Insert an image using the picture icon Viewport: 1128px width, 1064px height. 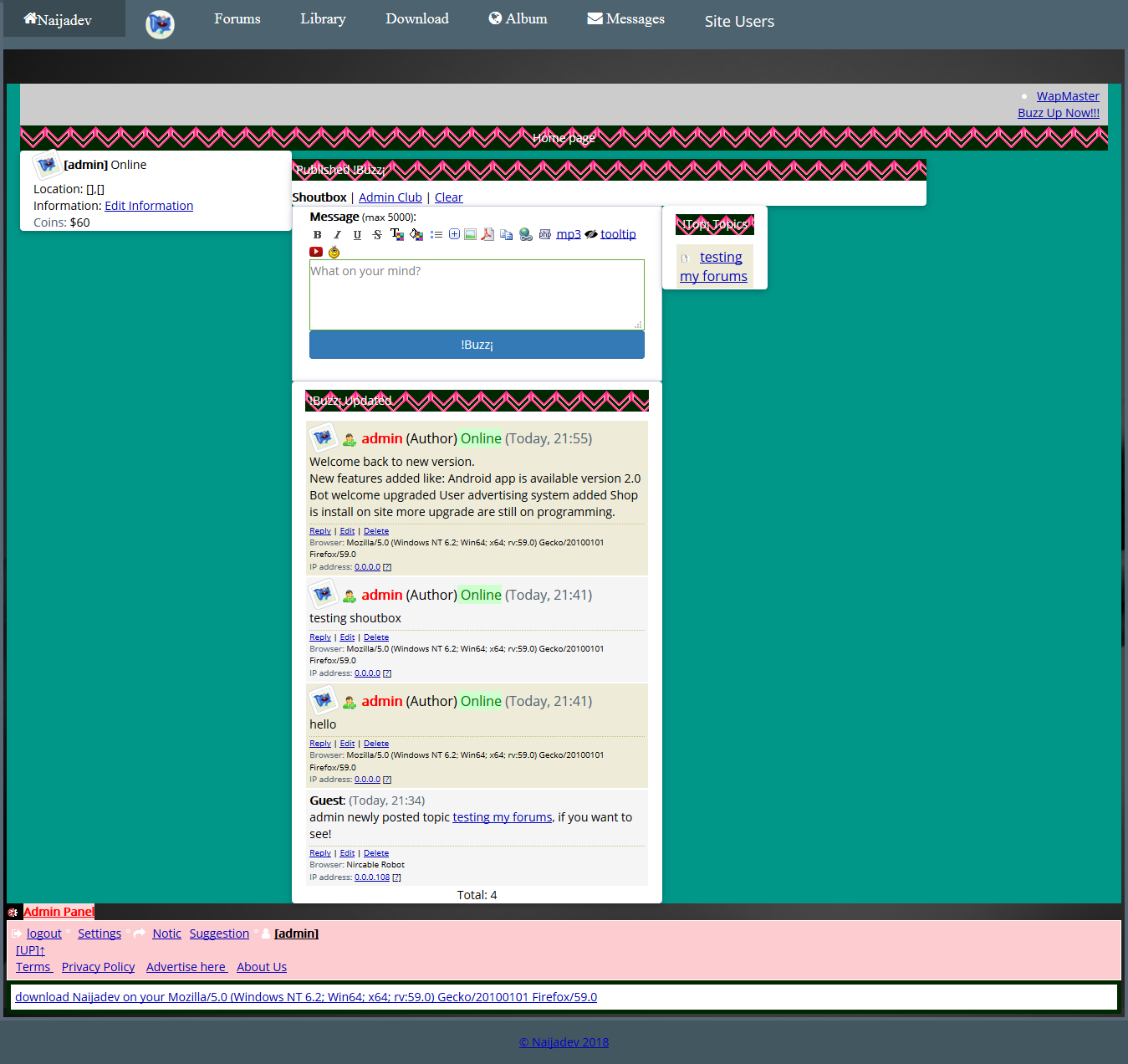click(471, 234)
